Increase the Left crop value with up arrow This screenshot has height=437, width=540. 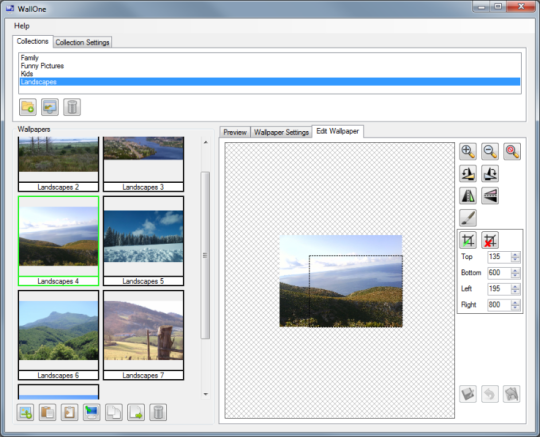516,287
